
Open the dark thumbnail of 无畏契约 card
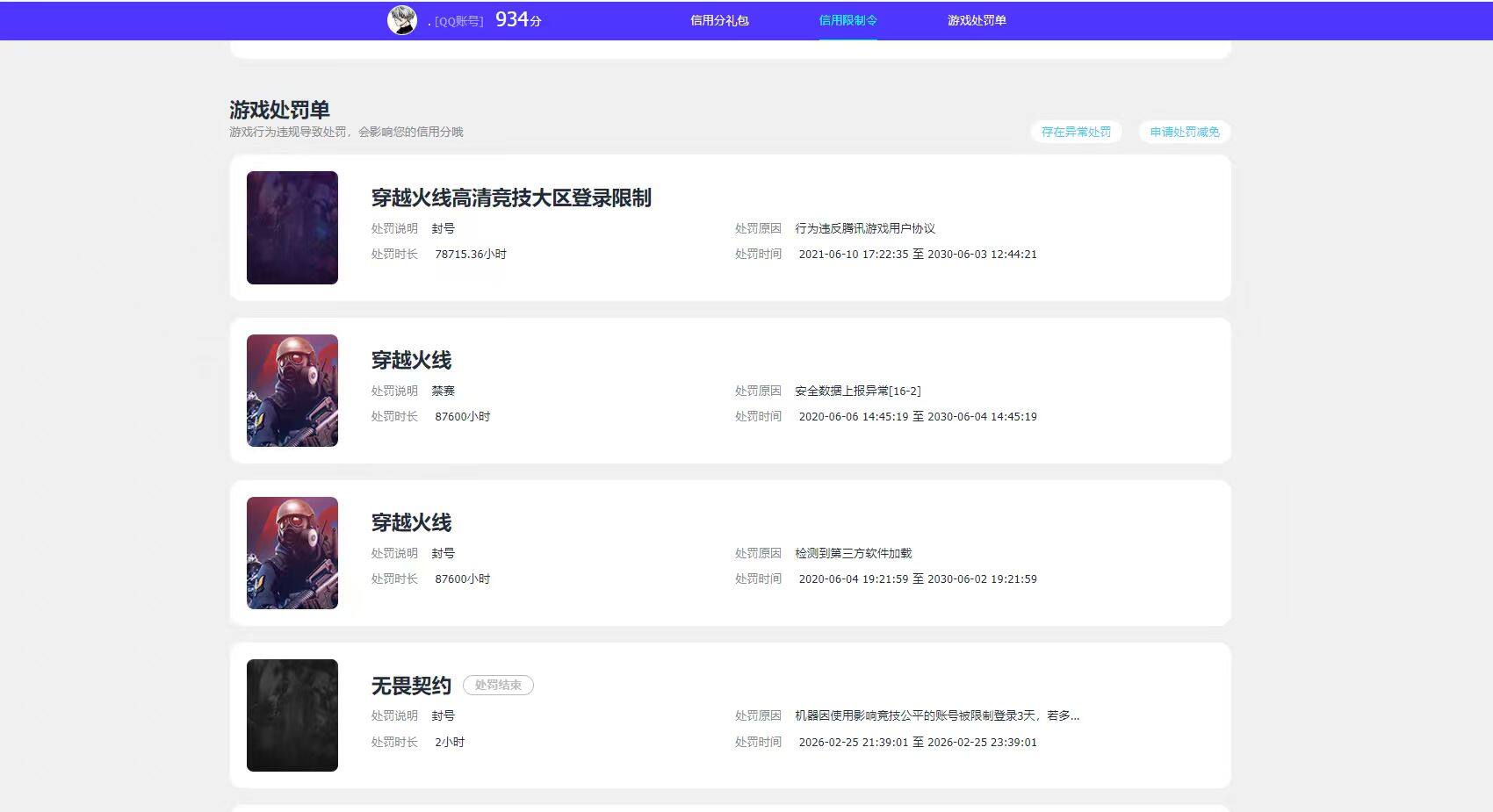292,715
